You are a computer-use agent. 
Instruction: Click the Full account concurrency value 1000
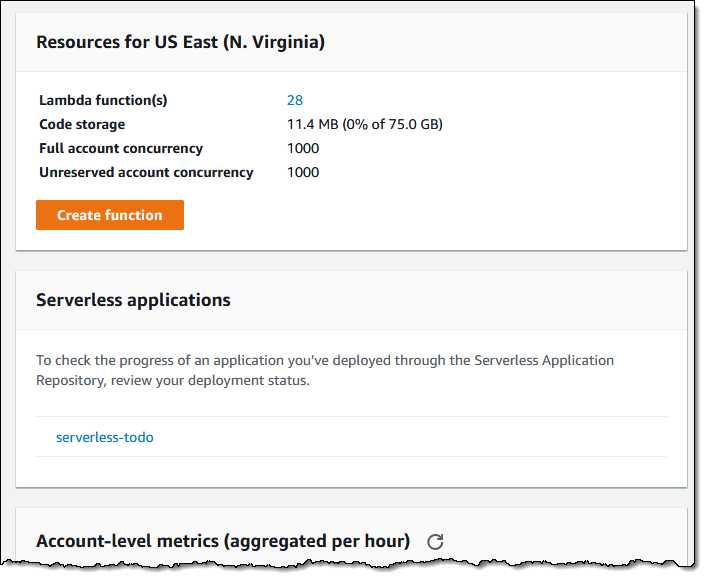click(x=303, y=148)
